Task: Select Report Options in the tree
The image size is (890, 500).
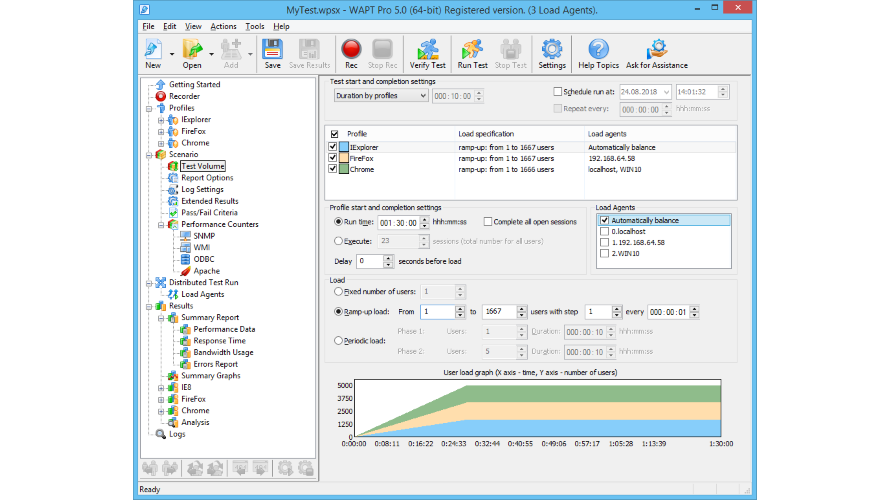Action: click(x=206, y=178)
